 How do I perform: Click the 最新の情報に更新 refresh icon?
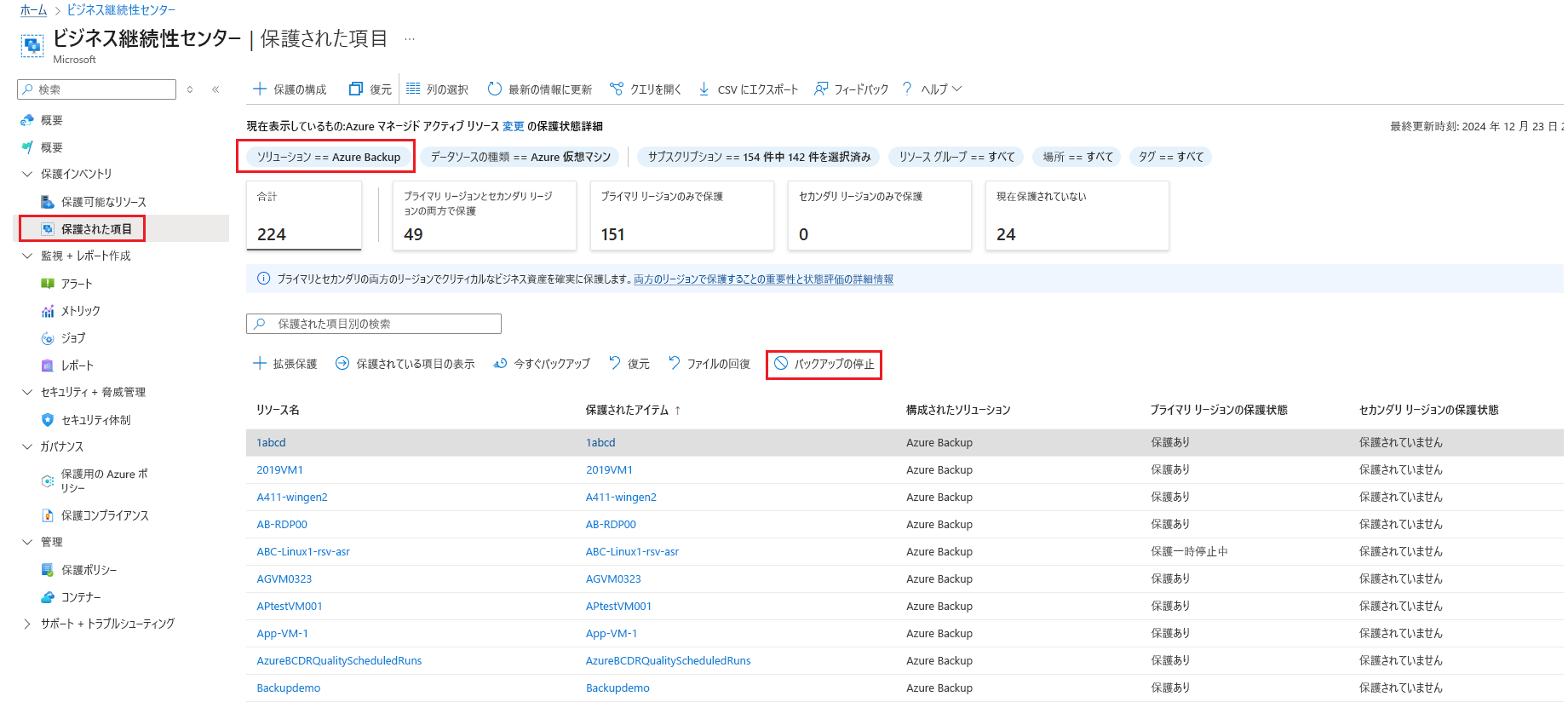click(x=494, y=89)
